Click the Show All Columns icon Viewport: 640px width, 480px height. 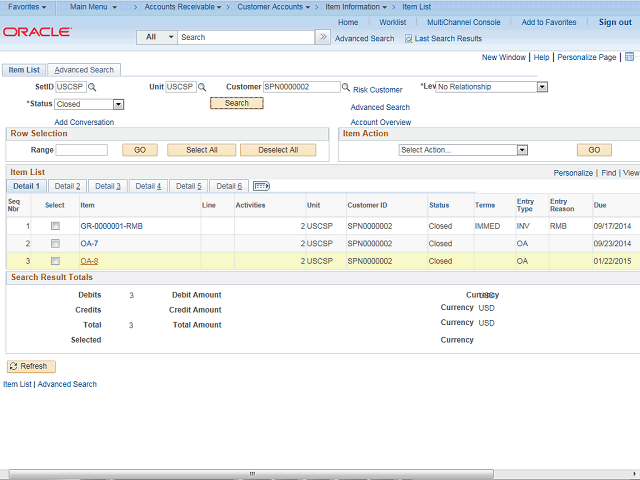(x=262, y=186)
